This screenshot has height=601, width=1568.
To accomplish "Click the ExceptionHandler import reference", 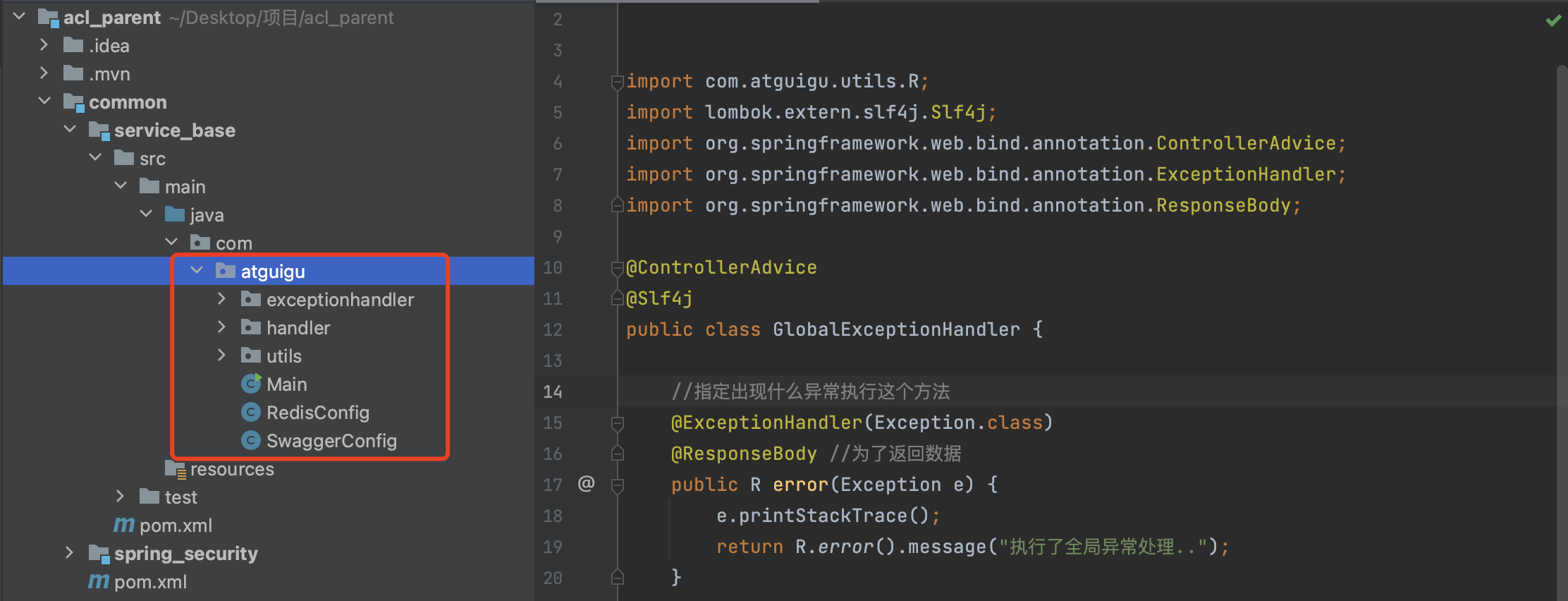I will 1246,174.
